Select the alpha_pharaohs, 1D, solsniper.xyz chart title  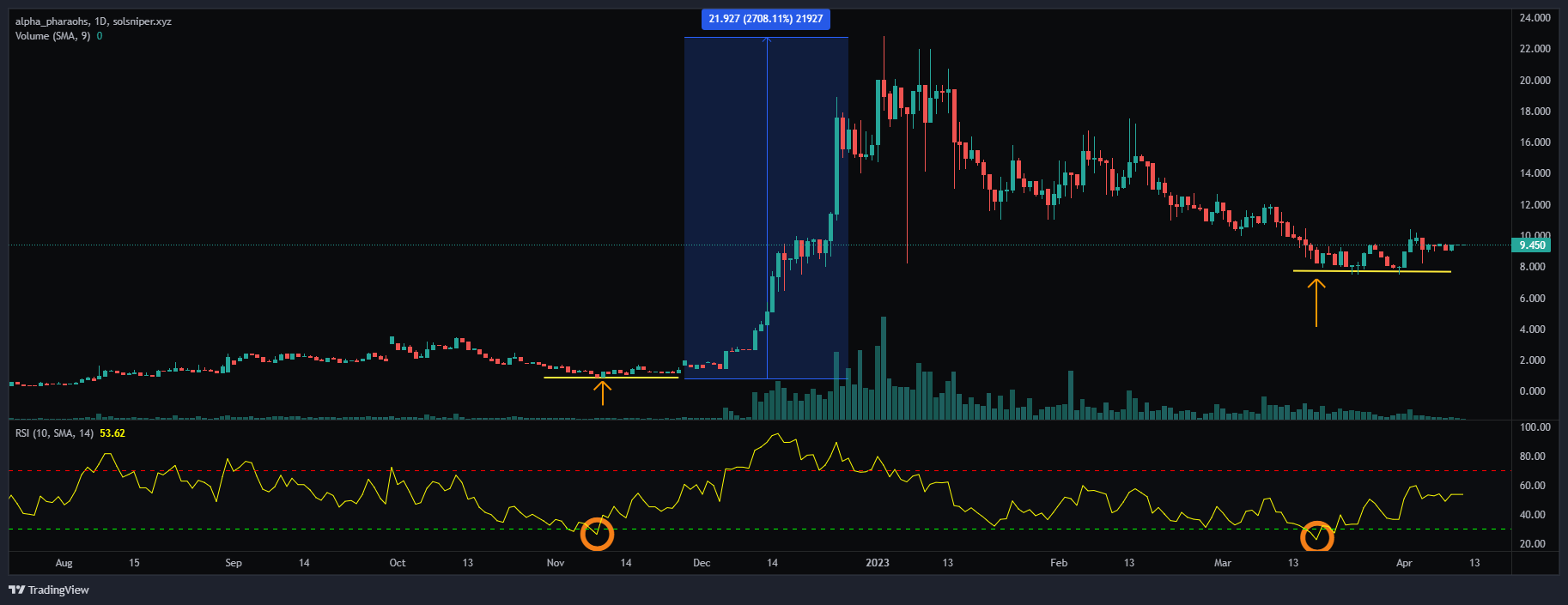[94, 21]
